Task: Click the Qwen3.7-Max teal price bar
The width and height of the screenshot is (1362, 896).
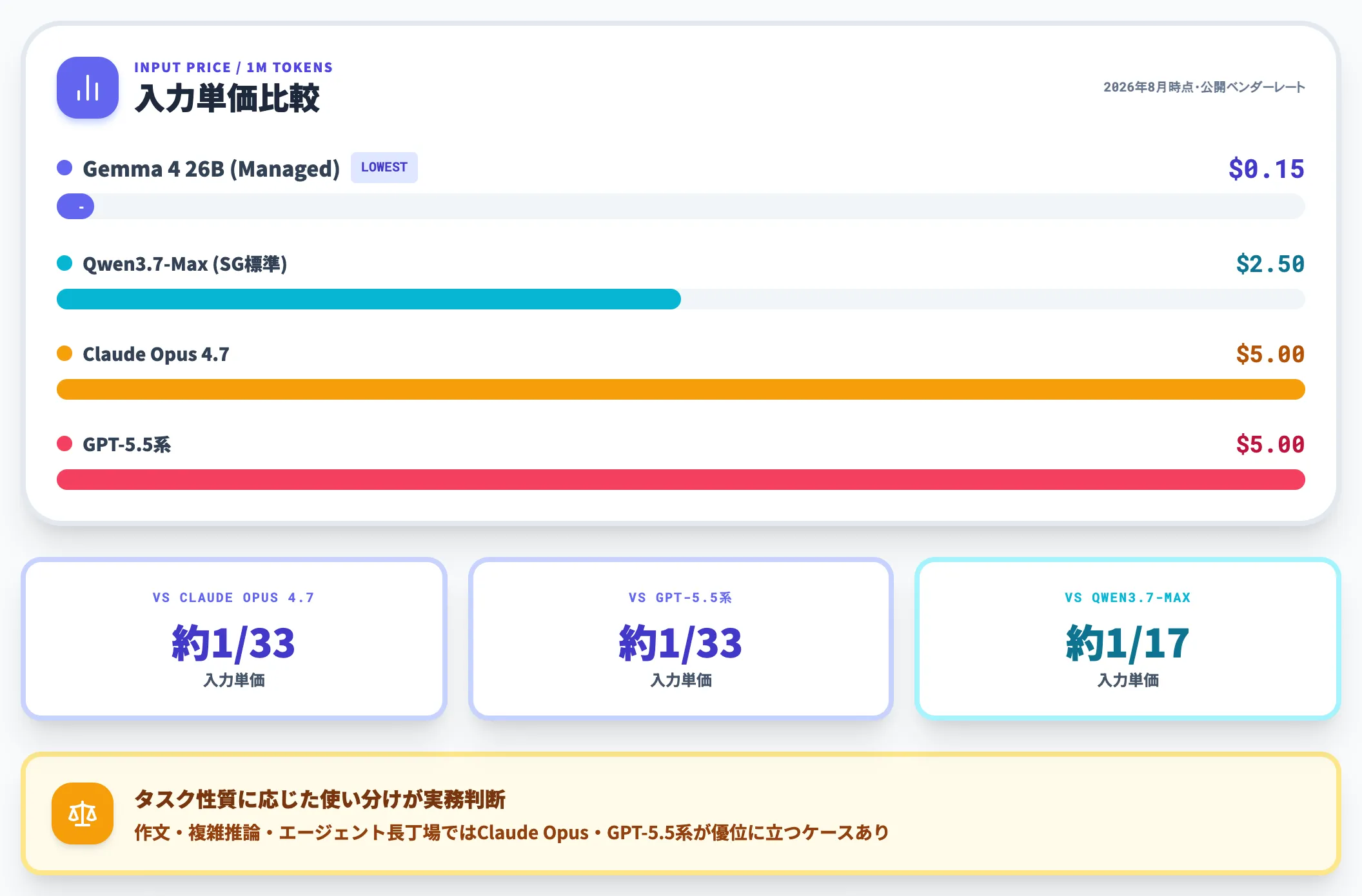Action: click(x=369, y=299)
